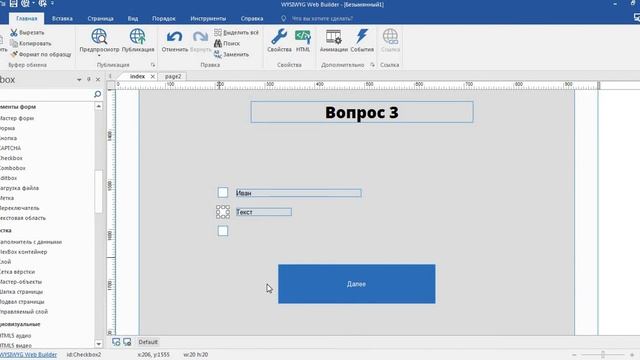The image size is (640, 360).
Task: Click the zoom slider in the status bar
Action: 603,355
